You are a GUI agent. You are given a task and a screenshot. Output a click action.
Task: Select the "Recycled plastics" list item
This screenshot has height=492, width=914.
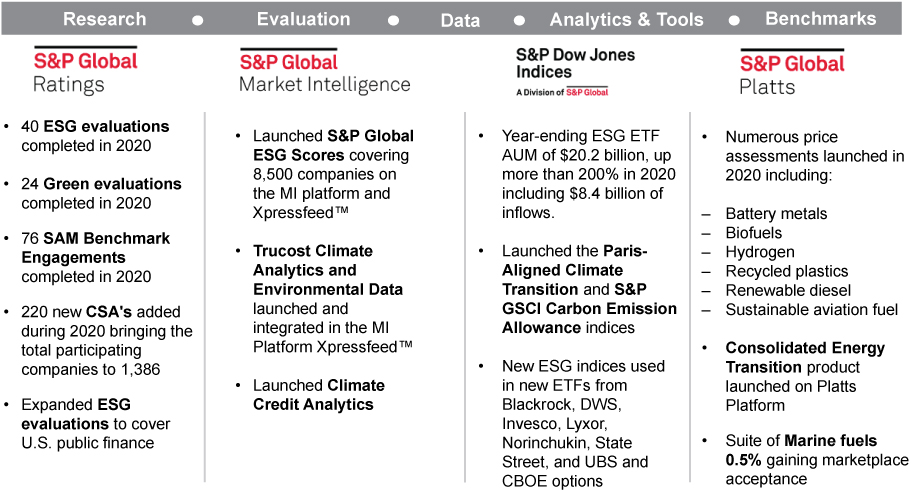786,271
